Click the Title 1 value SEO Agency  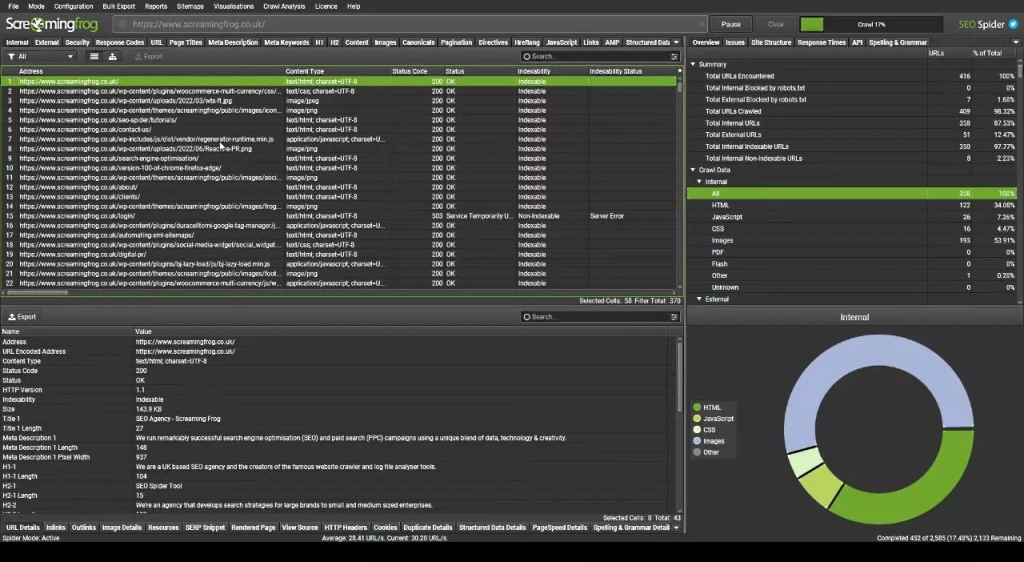[x=178, y=418]
